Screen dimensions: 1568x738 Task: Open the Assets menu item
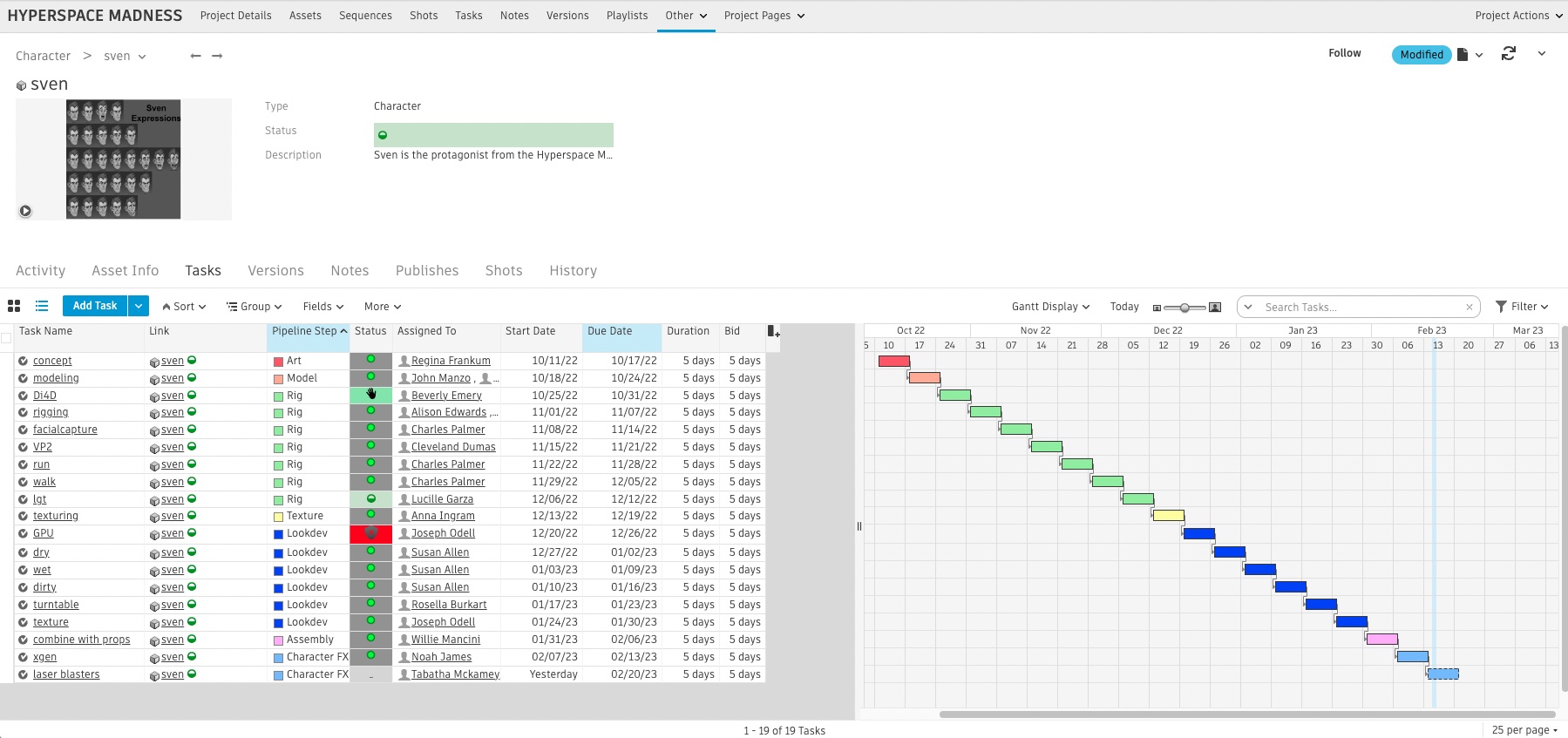point(305,16)
